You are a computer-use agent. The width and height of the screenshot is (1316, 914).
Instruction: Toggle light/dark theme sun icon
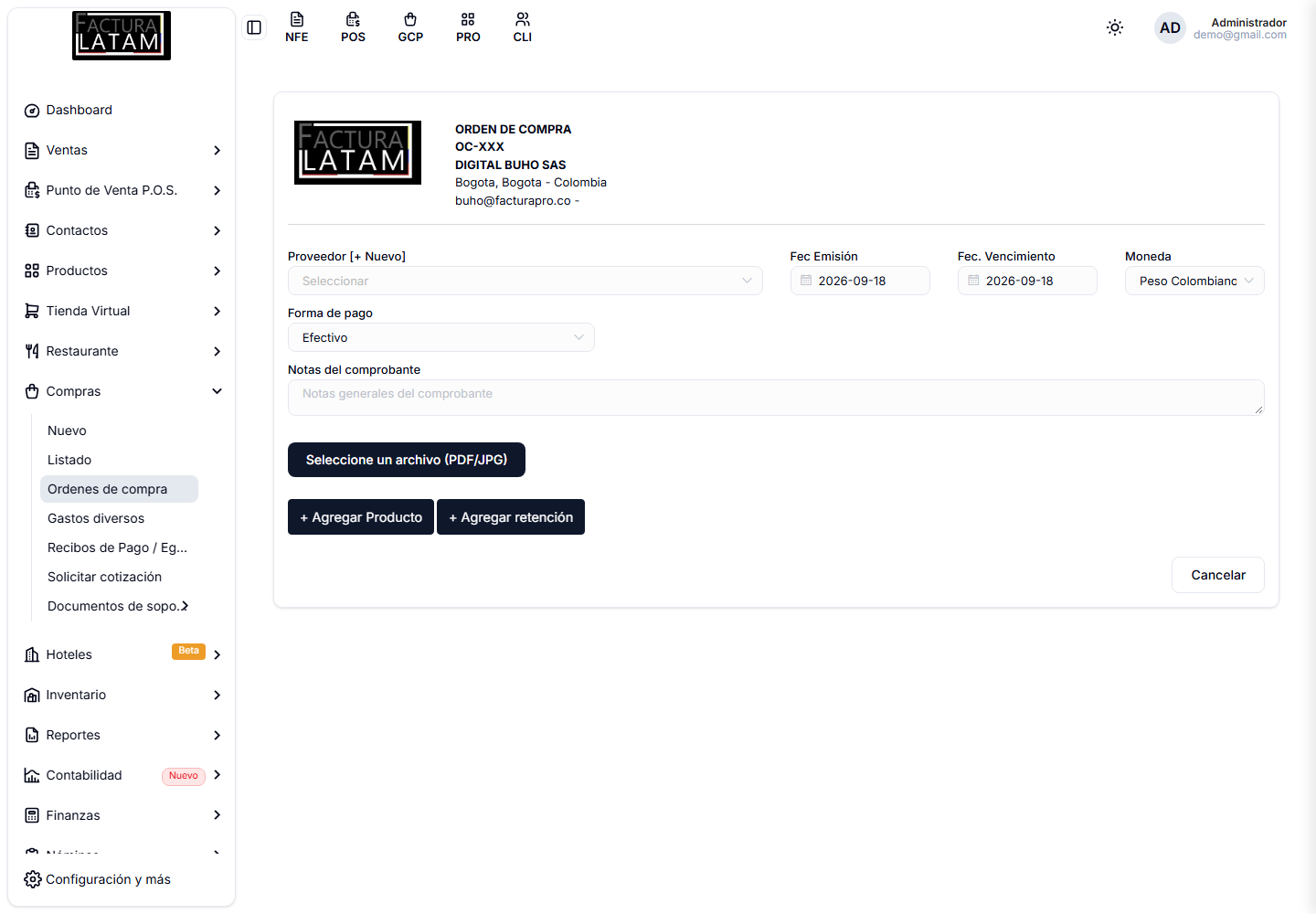(x=1115, y=27)
